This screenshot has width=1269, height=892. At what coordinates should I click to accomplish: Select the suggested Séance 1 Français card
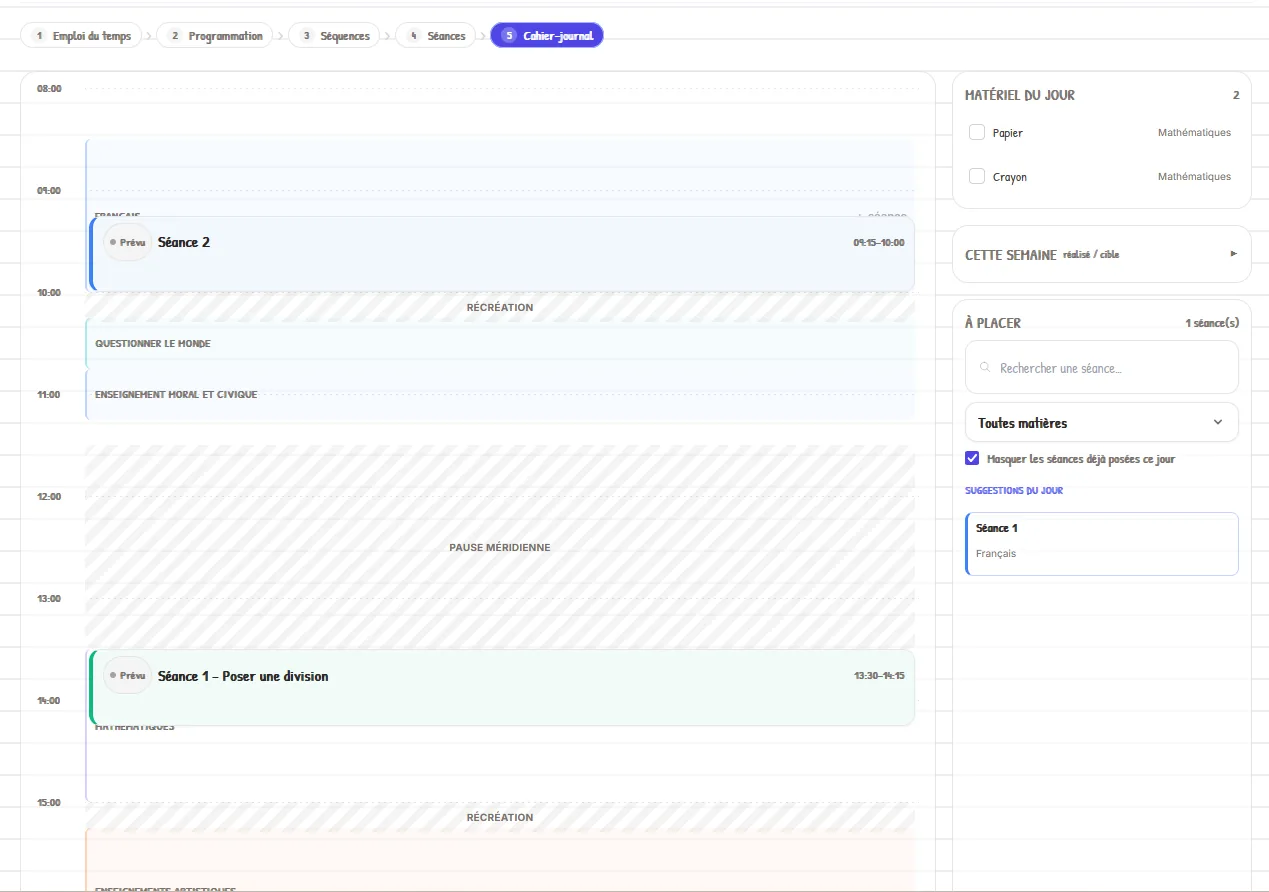click(x=1102, y=544)
